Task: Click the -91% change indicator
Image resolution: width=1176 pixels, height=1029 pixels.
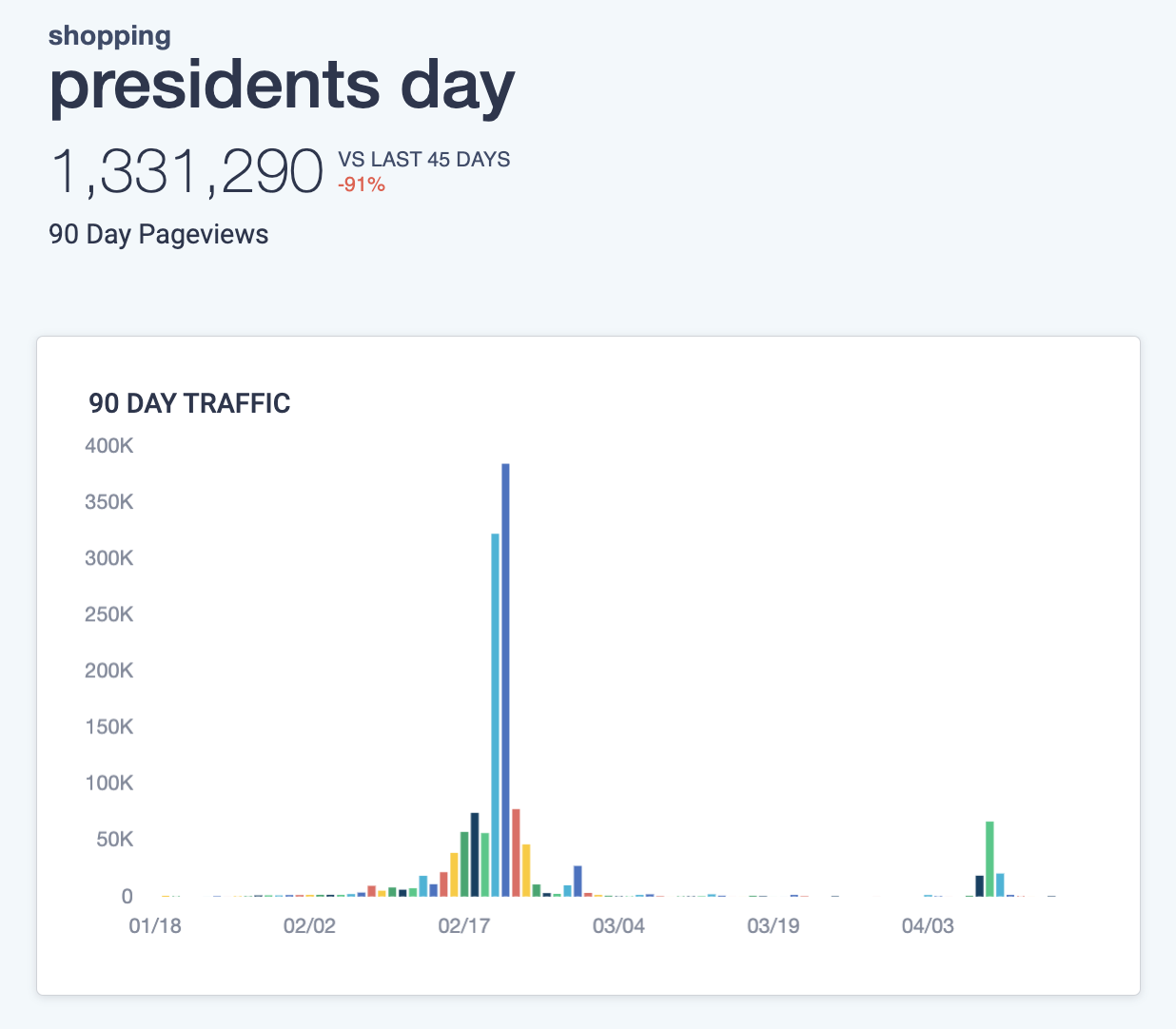Action: pos(362,184)
